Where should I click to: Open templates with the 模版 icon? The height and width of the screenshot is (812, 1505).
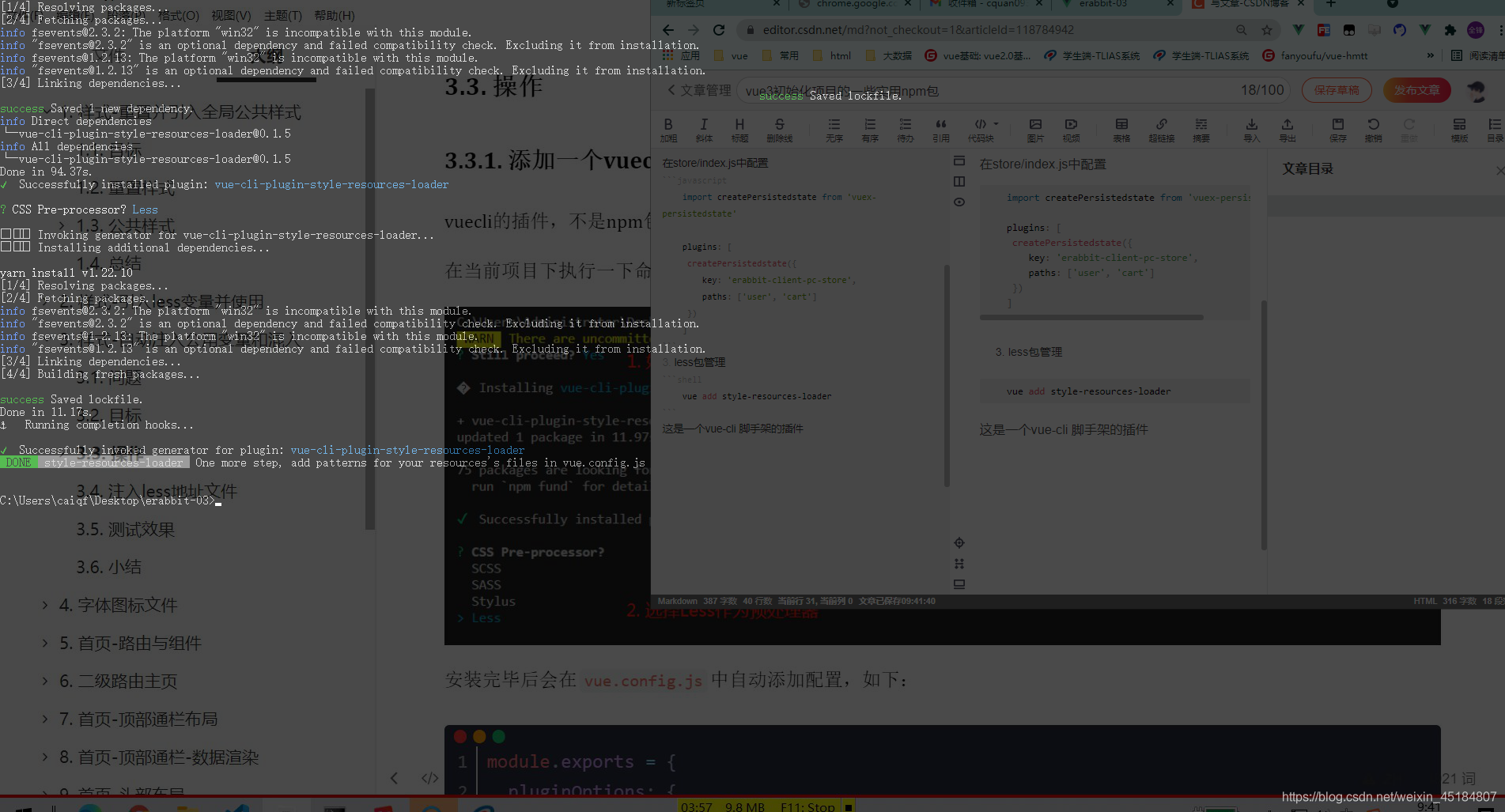[x=1459, y=130]
